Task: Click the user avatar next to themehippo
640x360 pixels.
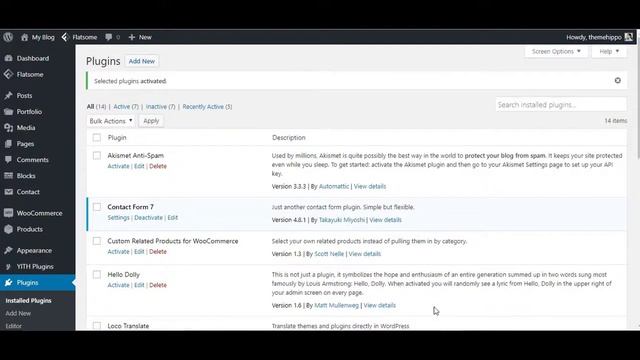Action: coord(629,37)
